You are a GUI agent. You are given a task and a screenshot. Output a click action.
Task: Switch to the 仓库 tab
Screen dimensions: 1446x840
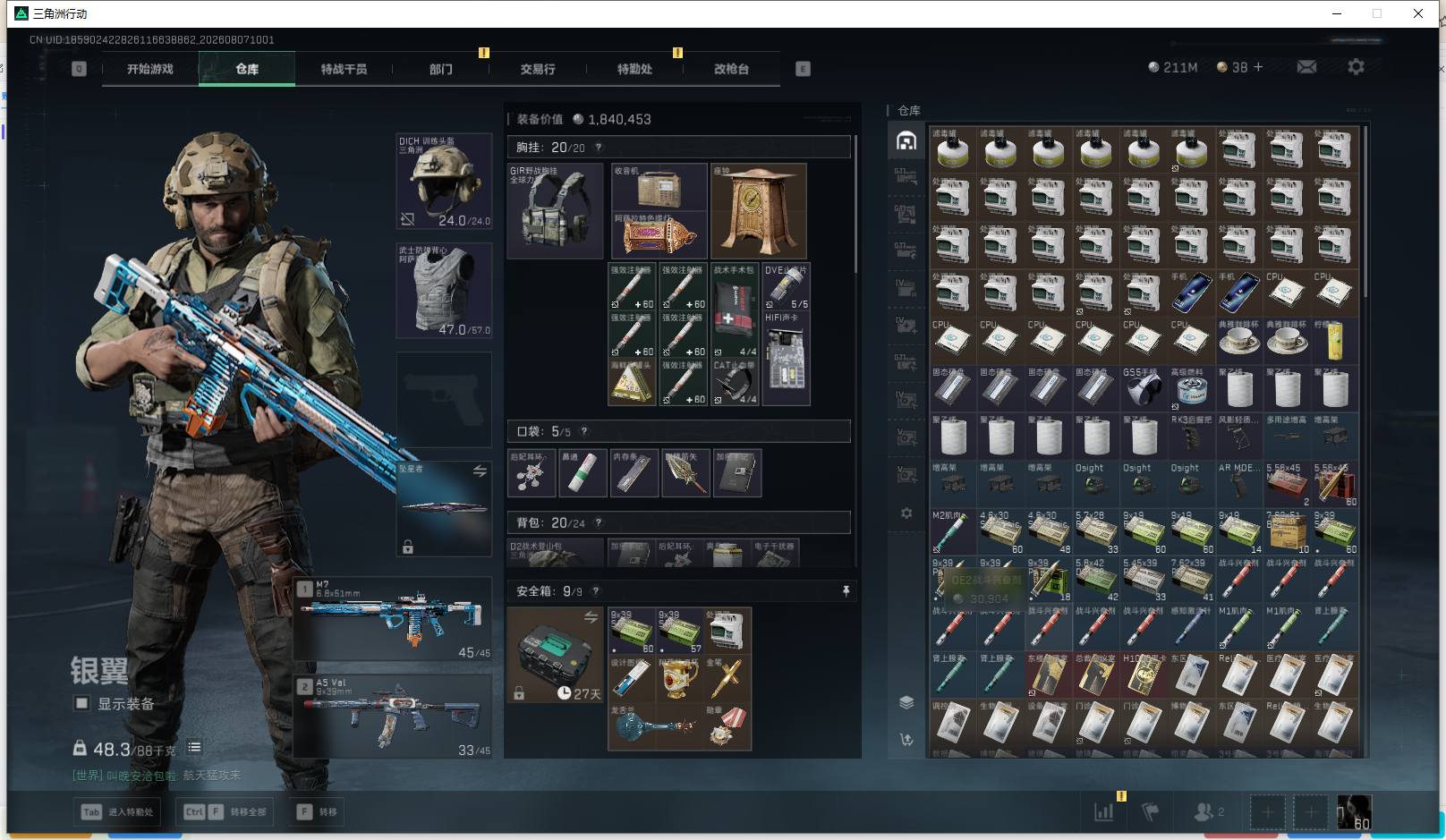tap(247, 69)
